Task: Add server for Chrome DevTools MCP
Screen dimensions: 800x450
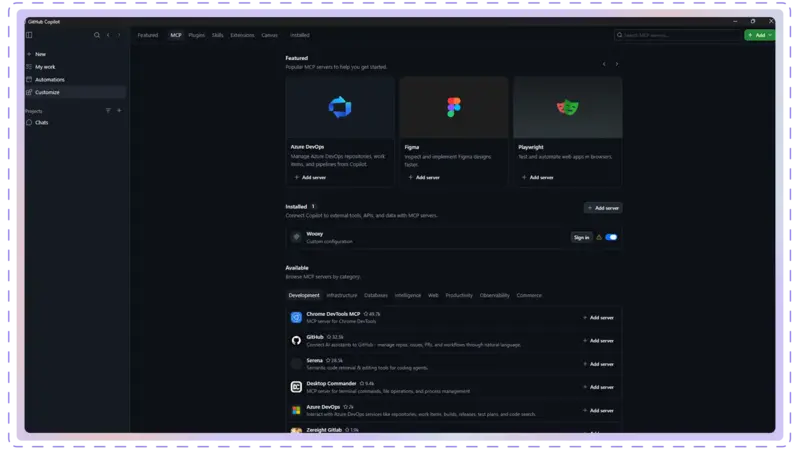Action: pos(598,318)
